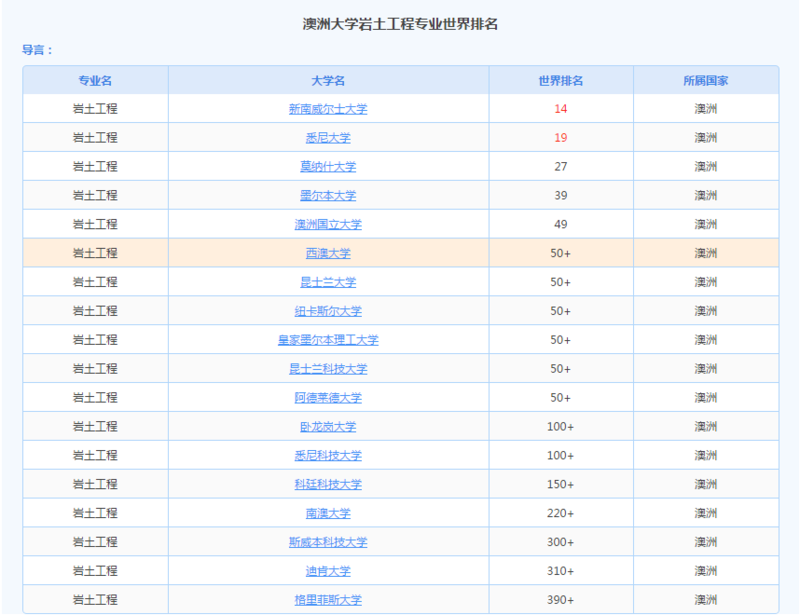Click 澳洲 in the 新南威尔士大学 row
This screenshot has width=800, height=615.
[x=706, y=109]
